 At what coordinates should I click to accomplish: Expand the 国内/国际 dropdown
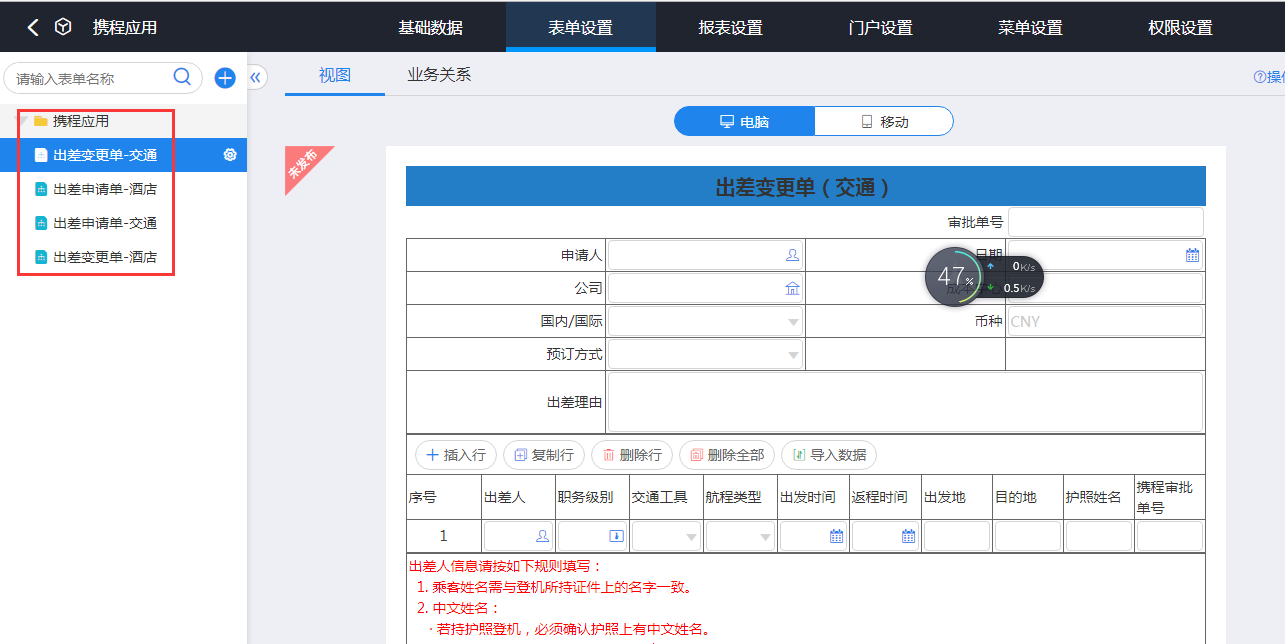[x=793, y=322]
